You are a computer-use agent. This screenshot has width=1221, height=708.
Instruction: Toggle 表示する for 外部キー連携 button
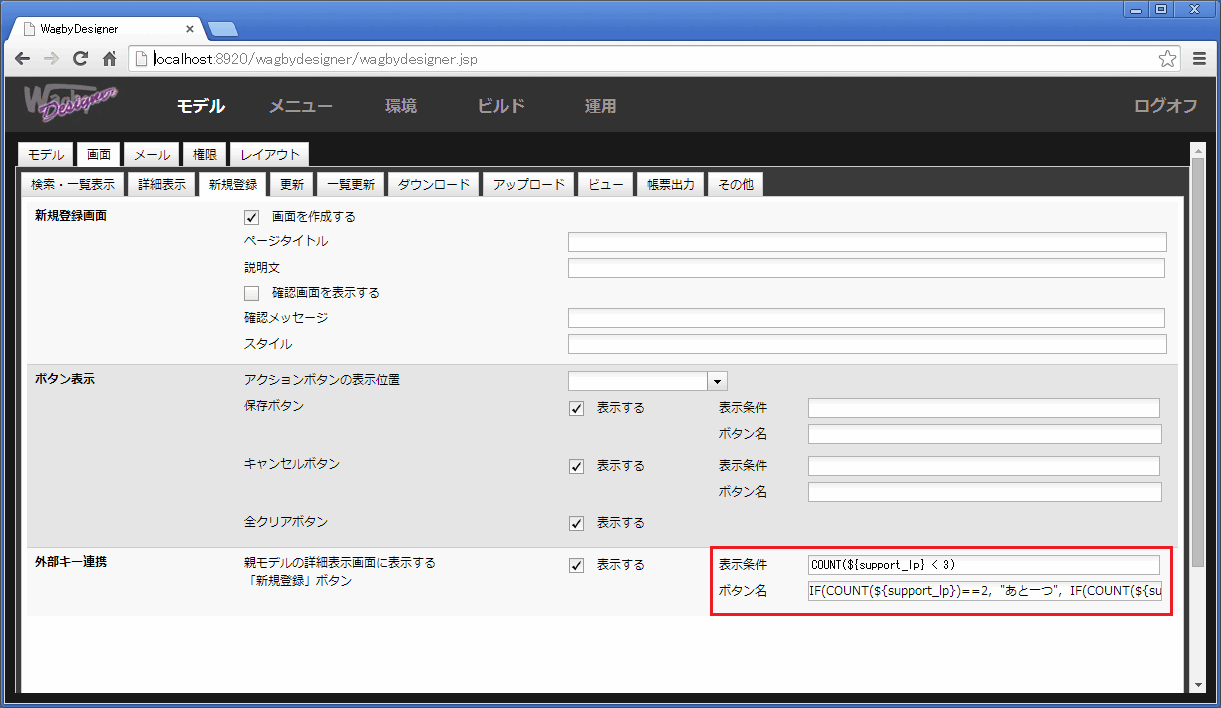pos(576,565)
